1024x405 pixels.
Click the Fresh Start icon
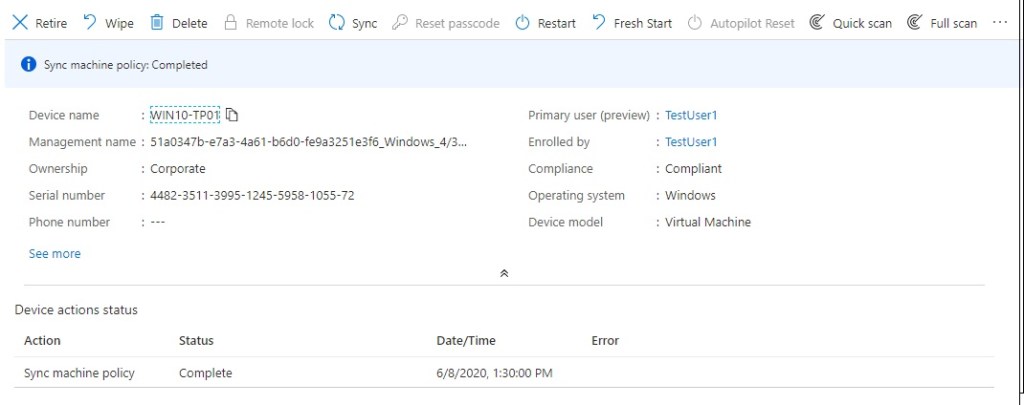pos(599,23)
